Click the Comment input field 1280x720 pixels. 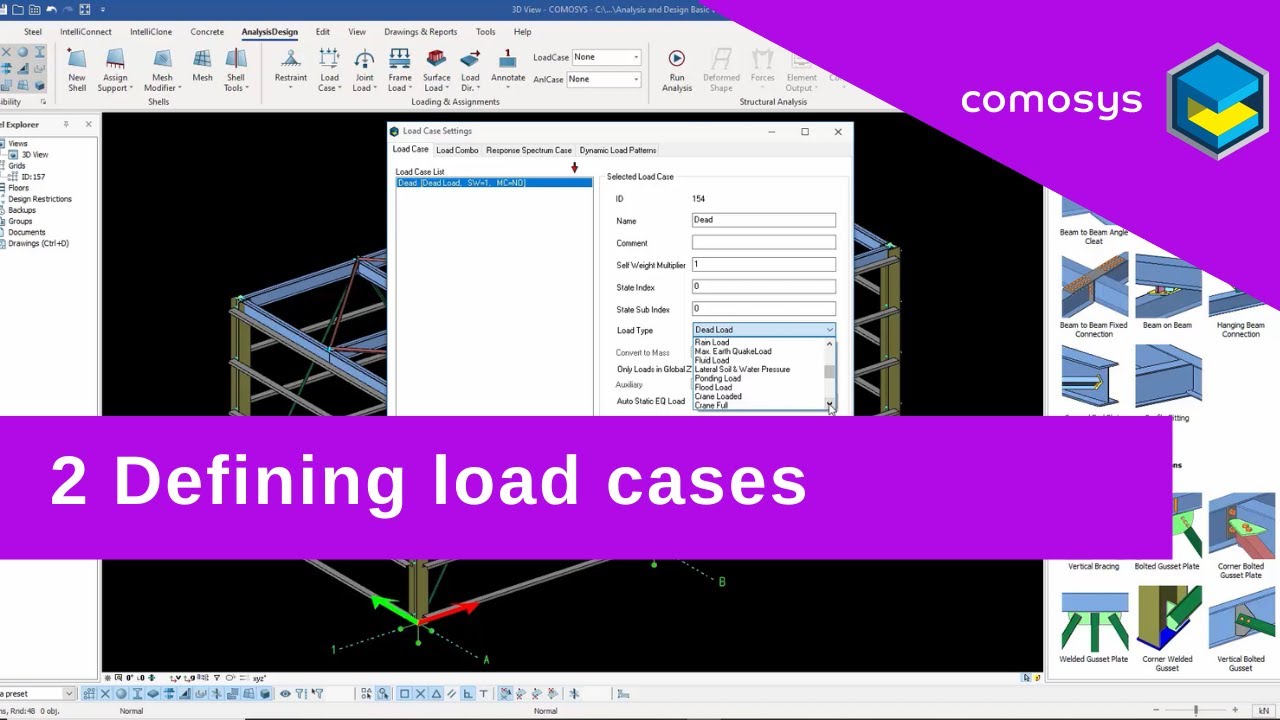[764, 242]
